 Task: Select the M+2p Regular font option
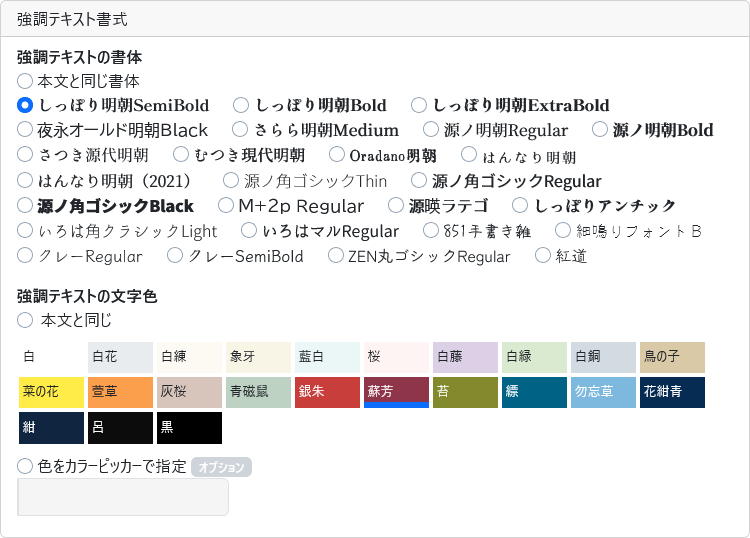tap(226, 206)
